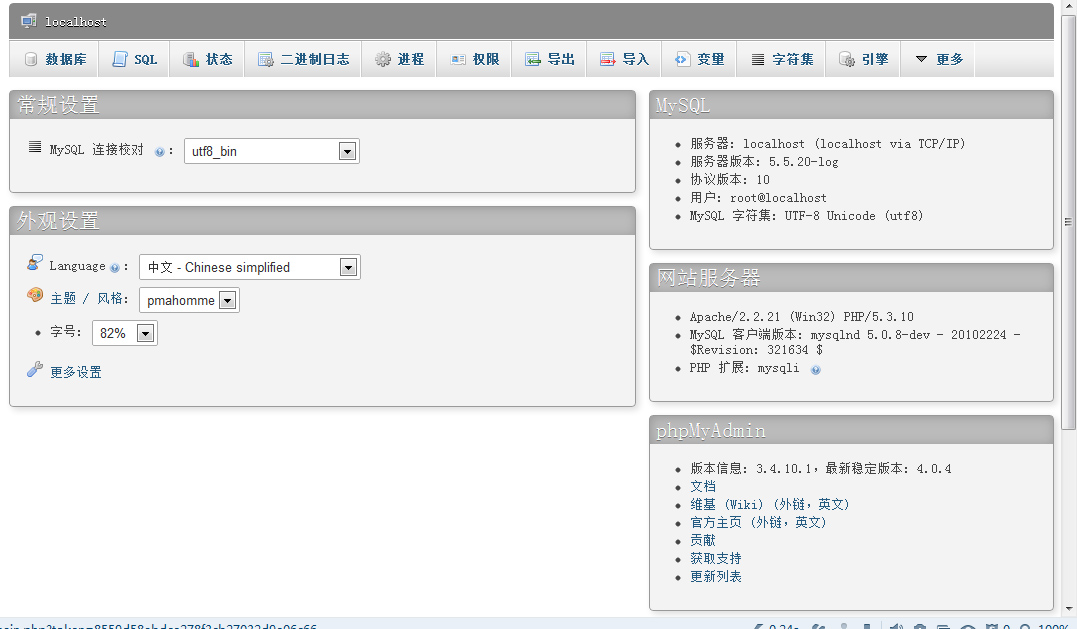This screenshot has width=1077, height=629.
Task: Click the collation list icon beside MySQL
Action: [x=35, y=148]
